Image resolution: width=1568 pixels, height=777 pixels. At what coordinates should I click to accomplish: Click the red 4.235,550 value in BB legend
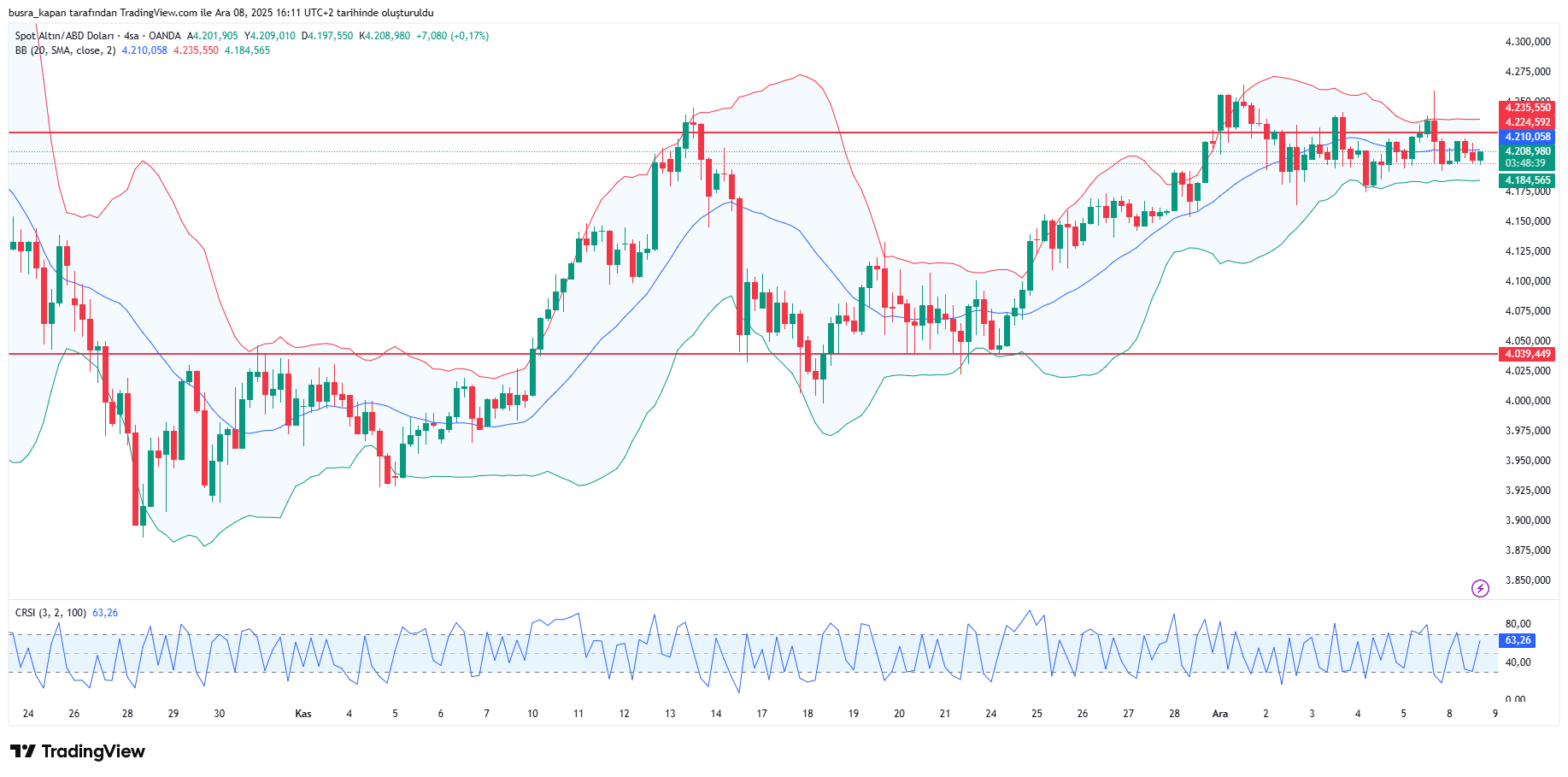(x=196, y=50)
